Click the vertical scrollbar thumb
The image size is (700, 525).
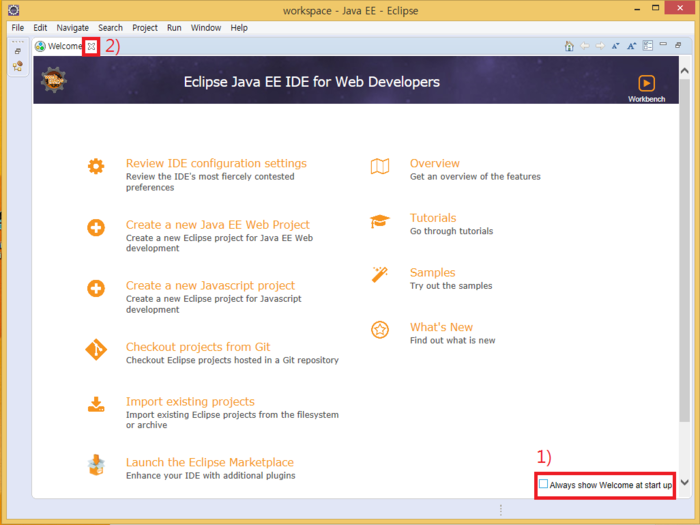tap(684, 250)
